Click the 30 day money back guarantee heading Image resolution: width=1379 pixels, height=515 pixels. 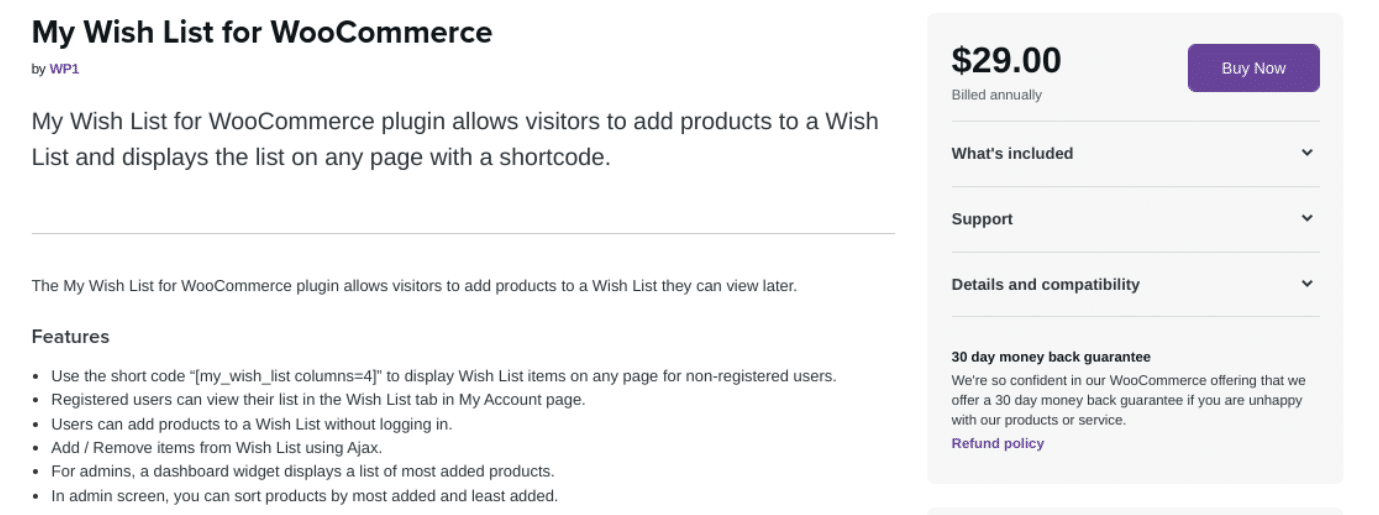1051,357
